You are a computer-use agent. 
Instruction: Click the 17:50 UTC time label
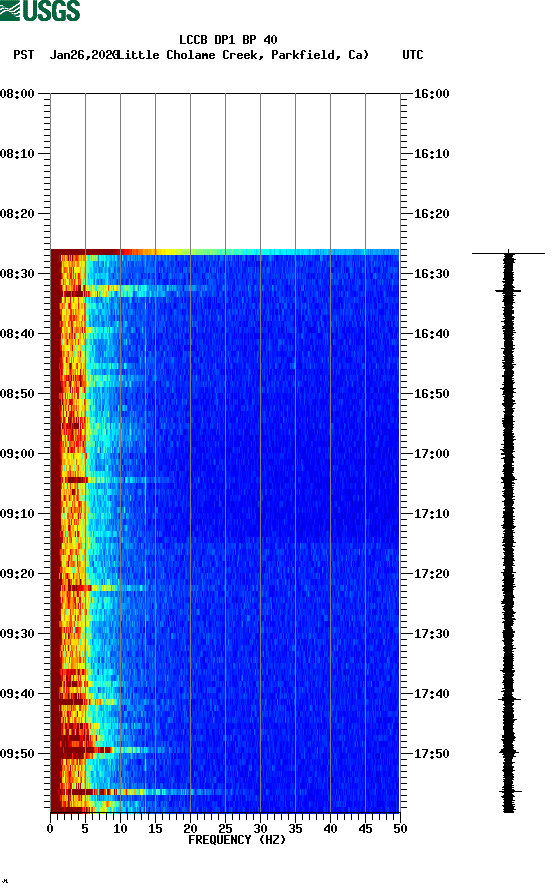click(431, 754)
